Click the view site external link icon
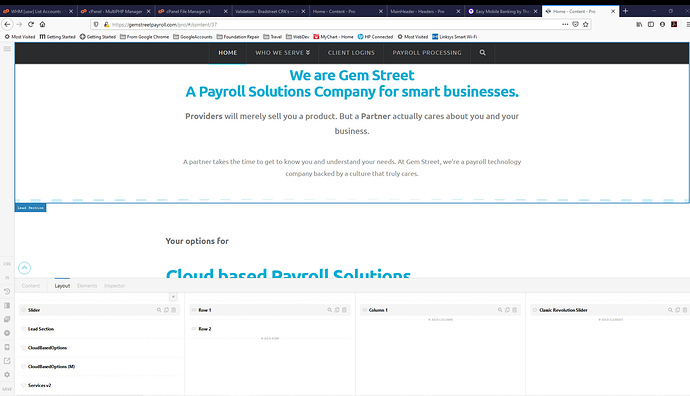The height and width of the screenshot is (396, 690). click(7, 361)
